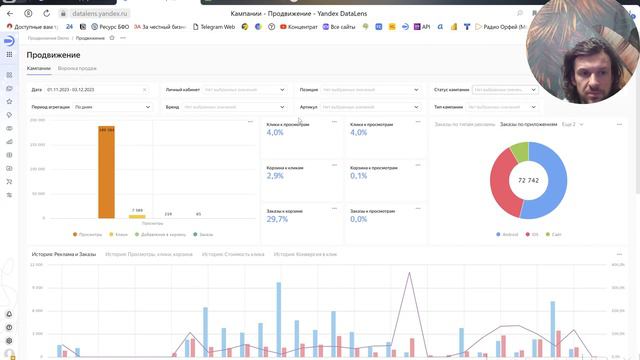640x360 pixels.
Task: Open menu of Заказы к просмотрам card
Action: (x=418, y=208)
